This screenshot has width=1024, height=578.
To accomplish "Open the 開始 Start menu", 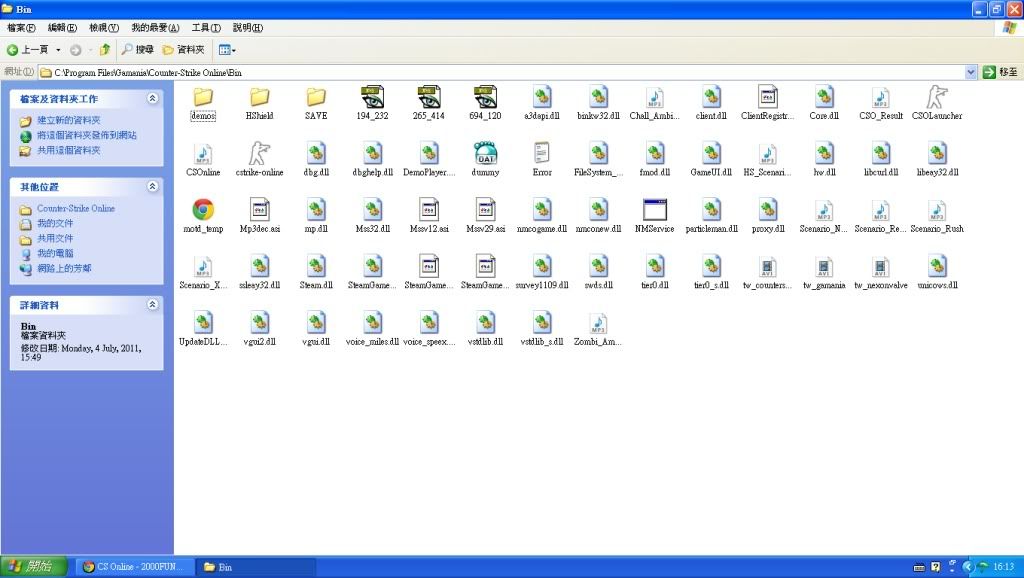I will [x=33, y=567].
